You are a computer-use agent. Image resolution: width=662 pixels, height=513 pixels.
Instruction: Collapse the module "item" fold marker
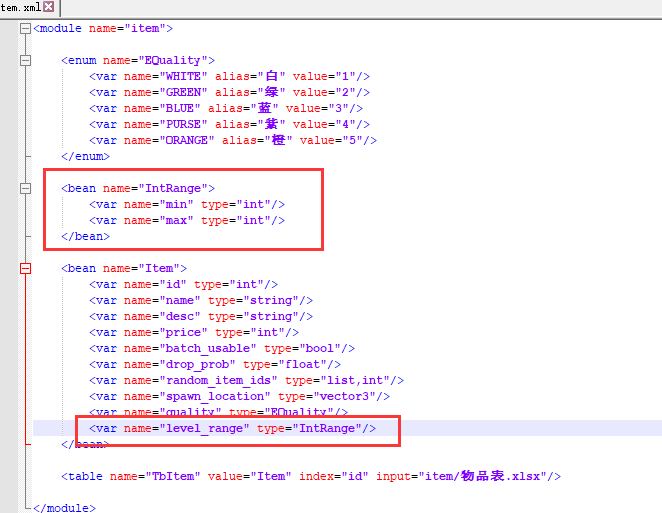tap(25, 28)
